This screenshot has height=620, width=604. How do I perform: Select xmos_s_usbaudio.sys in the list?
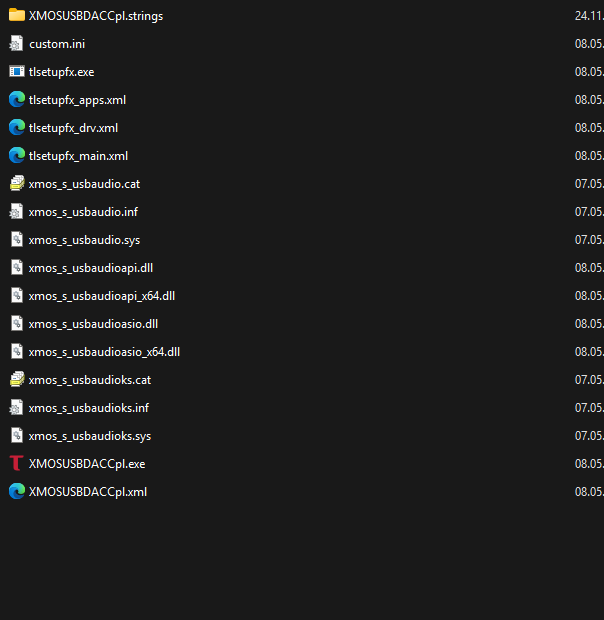(84, 240)
